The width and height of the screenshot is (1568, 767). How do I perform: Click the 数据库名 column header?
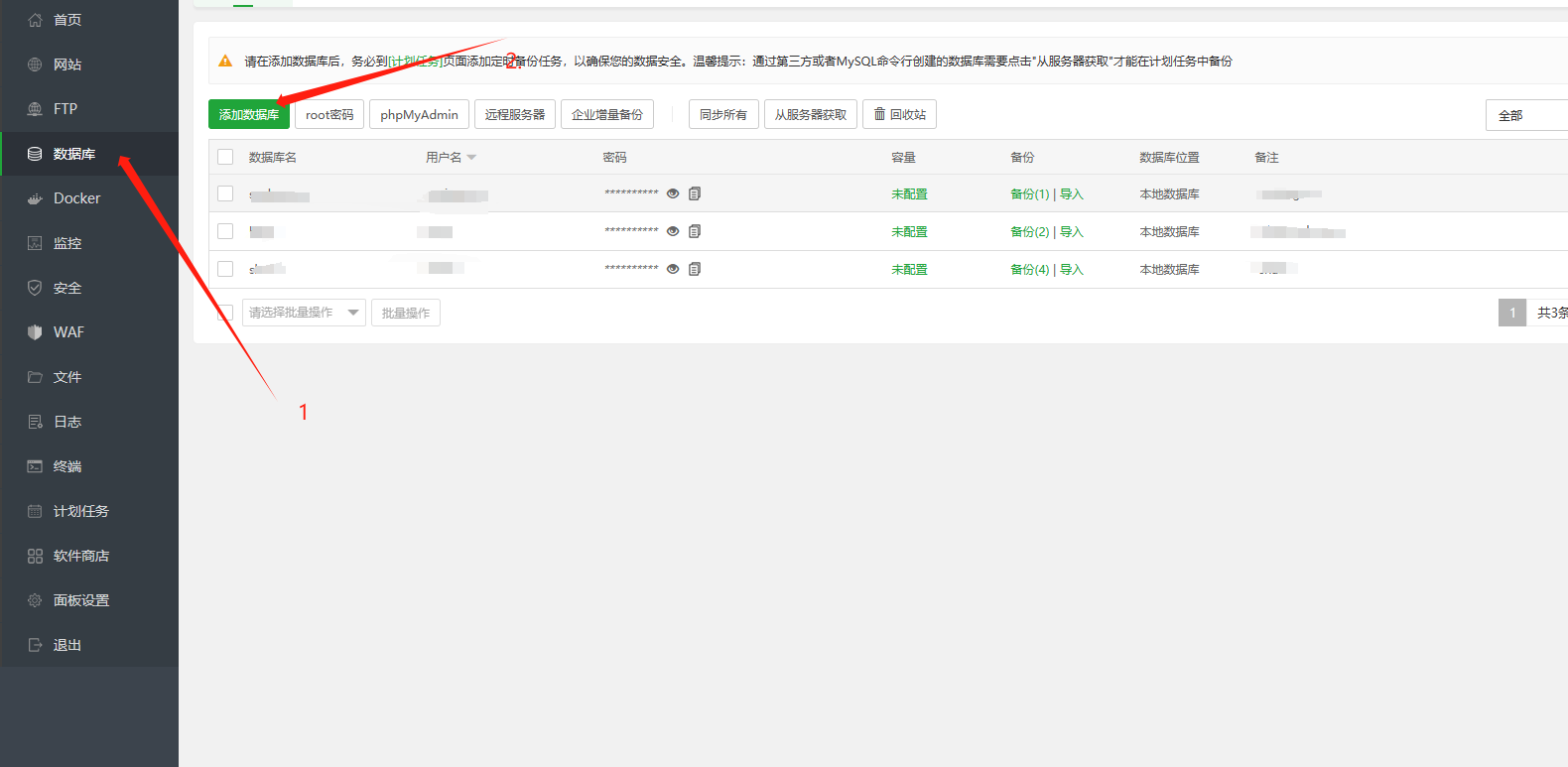[x=273, y=157]
